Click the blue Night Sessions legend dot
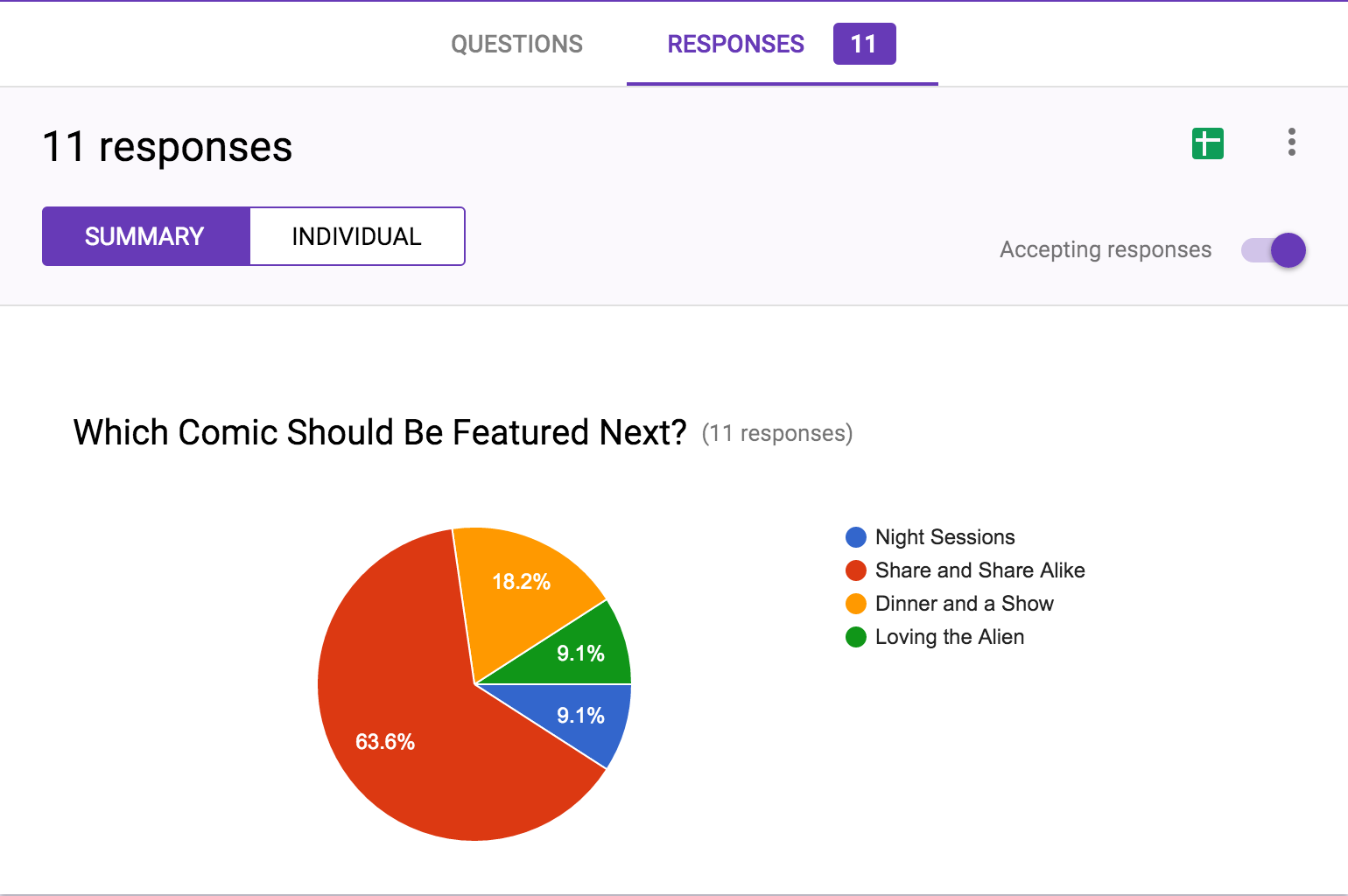This screenshot has width=1348, height=896. point(856,537)
